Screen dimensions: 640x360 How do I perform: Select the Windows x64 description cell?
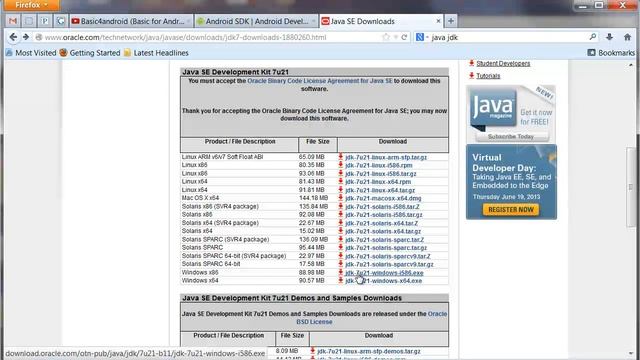200,280
